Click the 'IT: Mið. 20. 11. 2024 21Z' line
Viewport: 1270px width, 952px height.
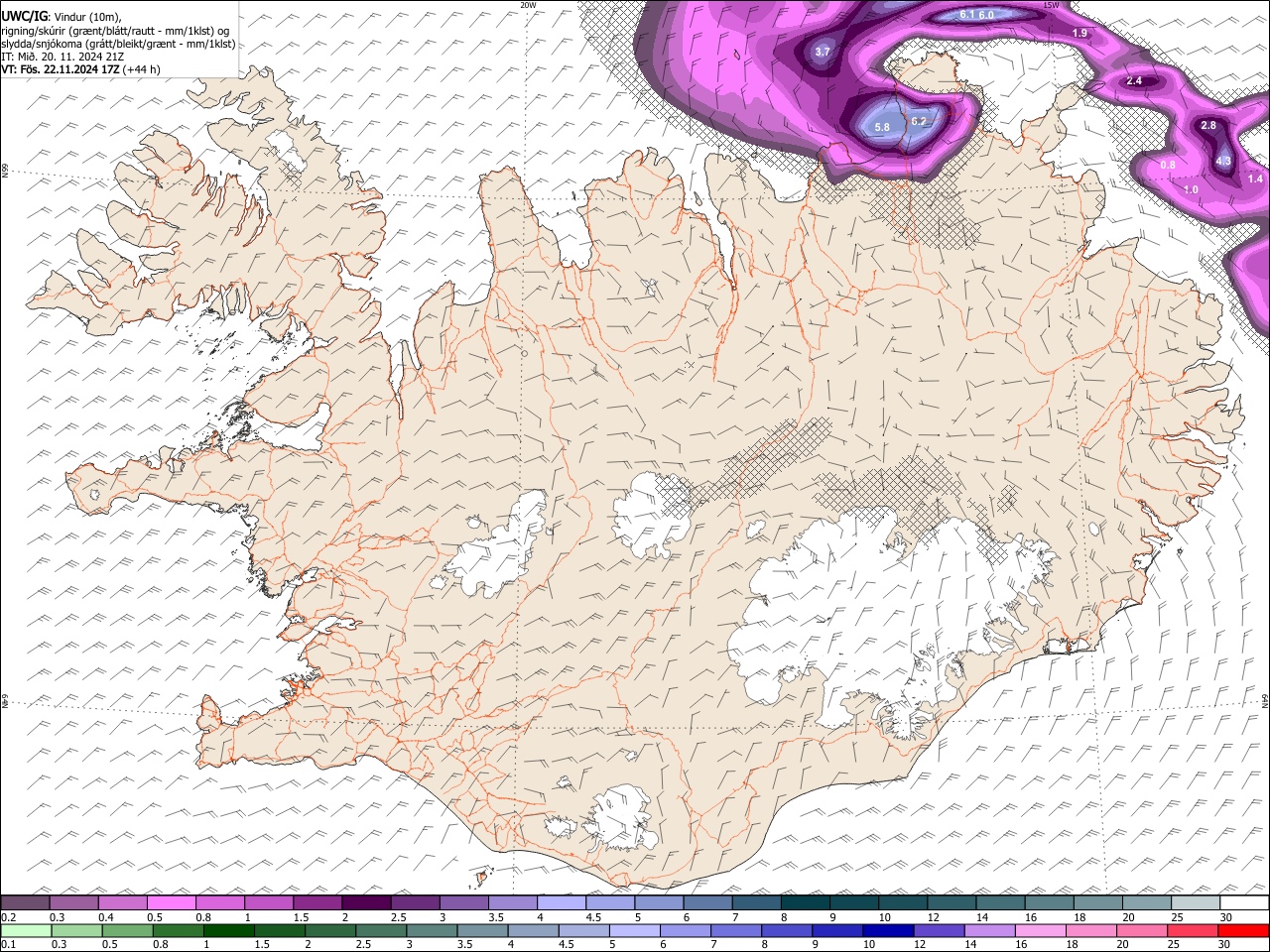click(62, 57)
